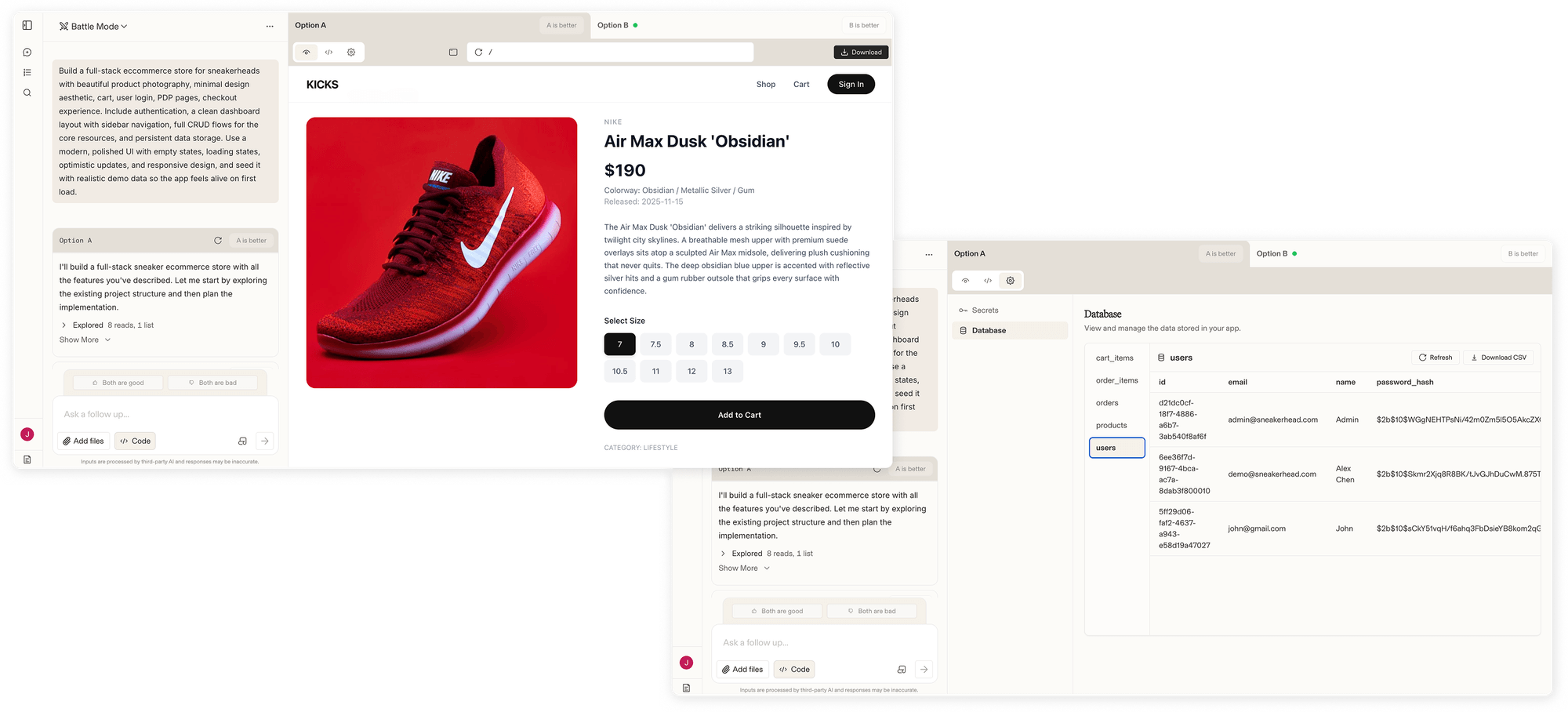Viewport: 1568px width, 712px height.
Task: Open the Cart link on KICKS site
Action: (x=801, y=85)
